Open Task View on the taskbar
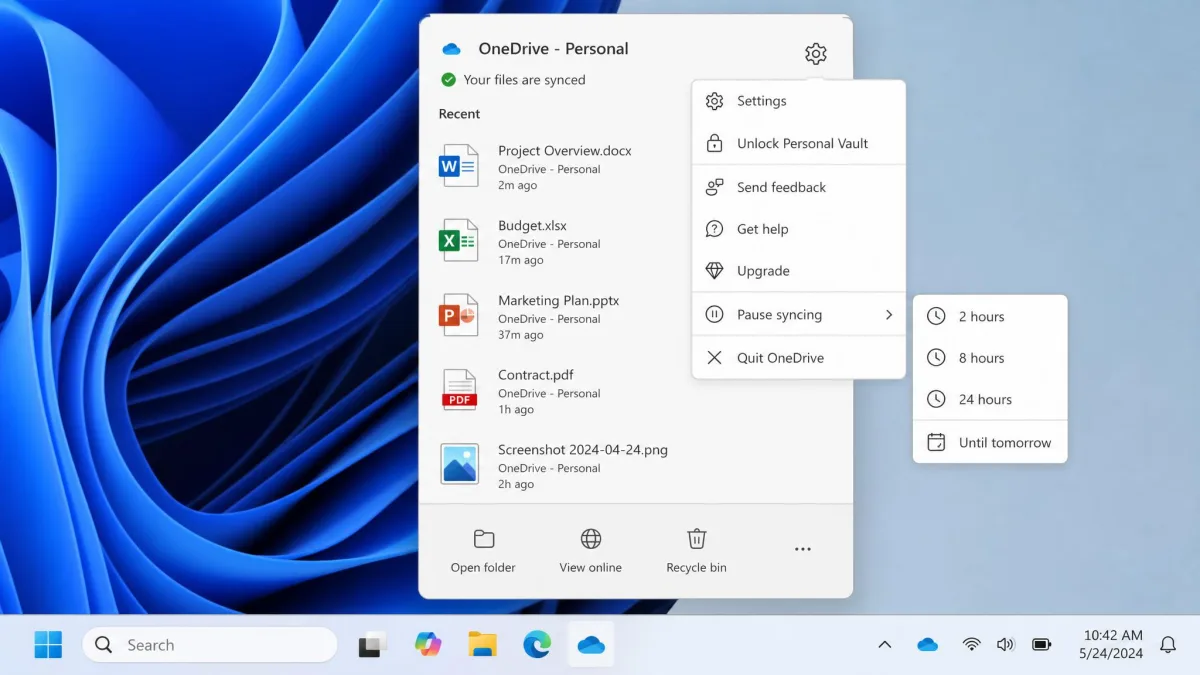This screenshot has width=1200, height=675. 373,645
